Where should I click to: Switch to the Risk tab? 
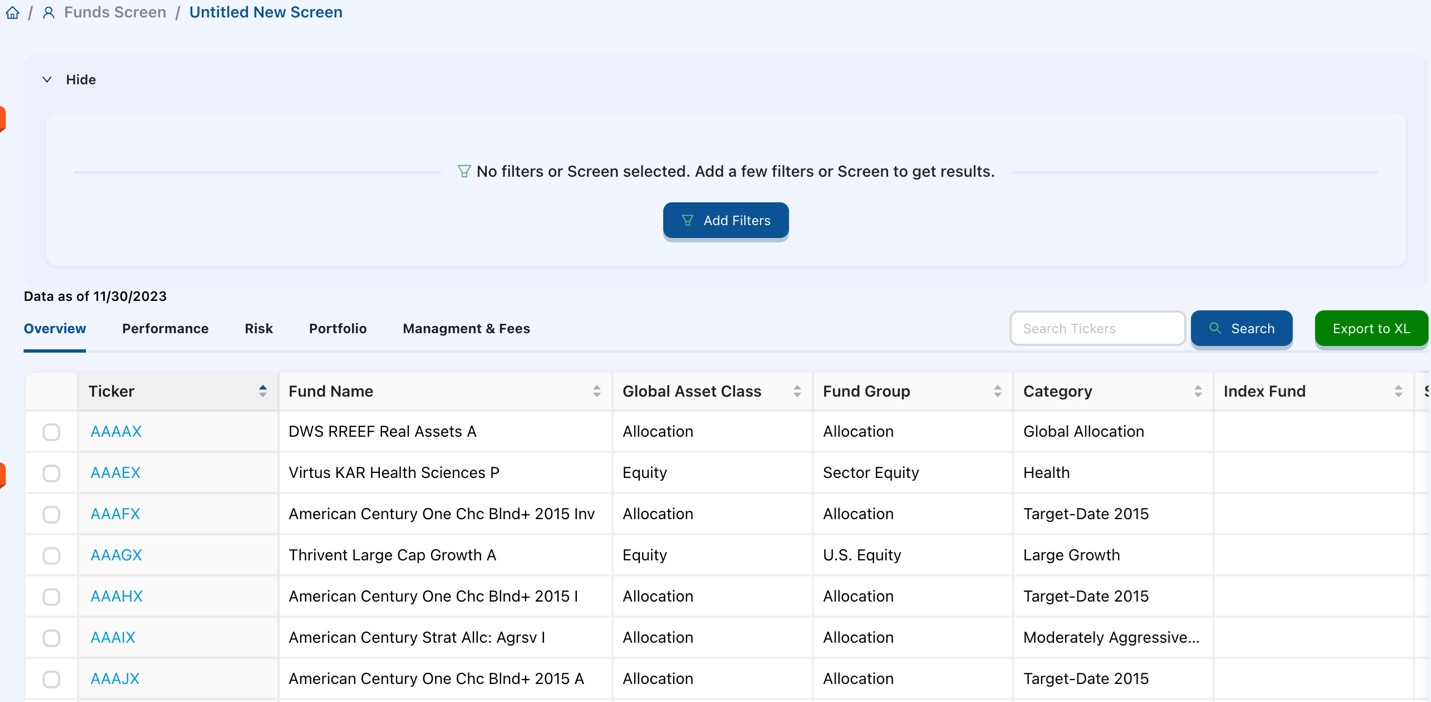259,328
